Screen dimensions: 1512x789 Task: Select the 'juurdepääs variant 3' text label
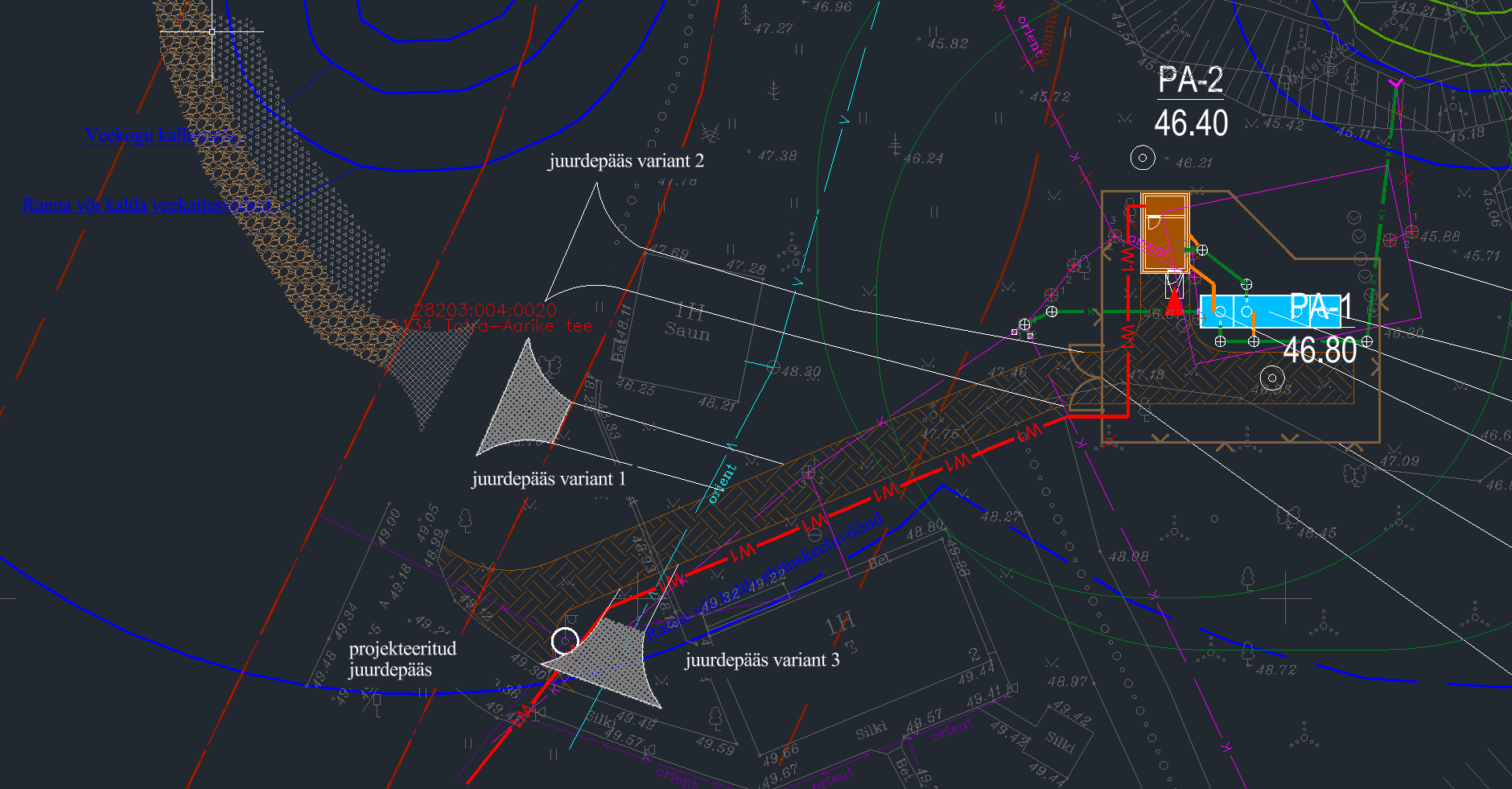761,660
